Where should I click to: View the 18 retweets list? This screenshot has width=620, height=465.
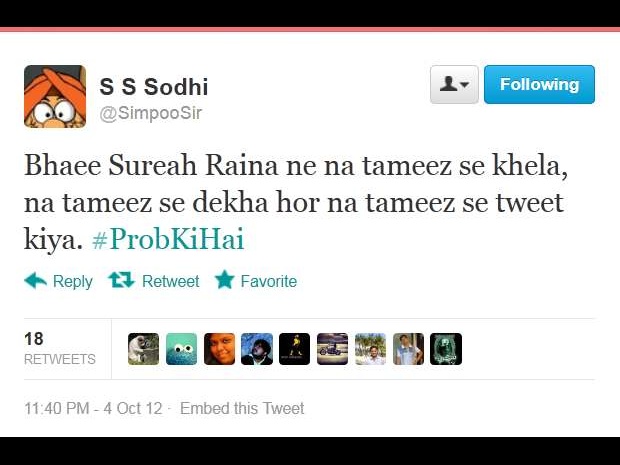click(60, 349)
